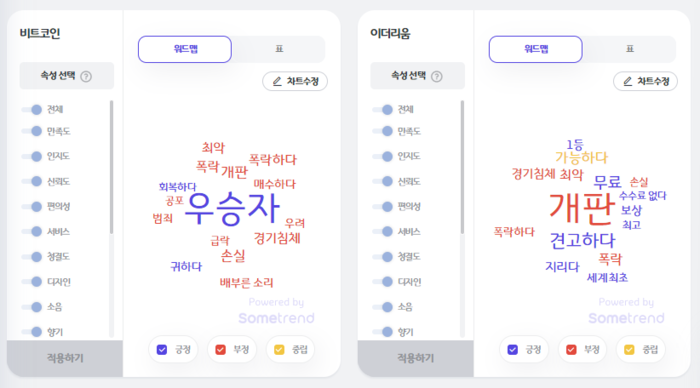Disable the 전체 switch in Bitcoin panel

click(32, 109)
